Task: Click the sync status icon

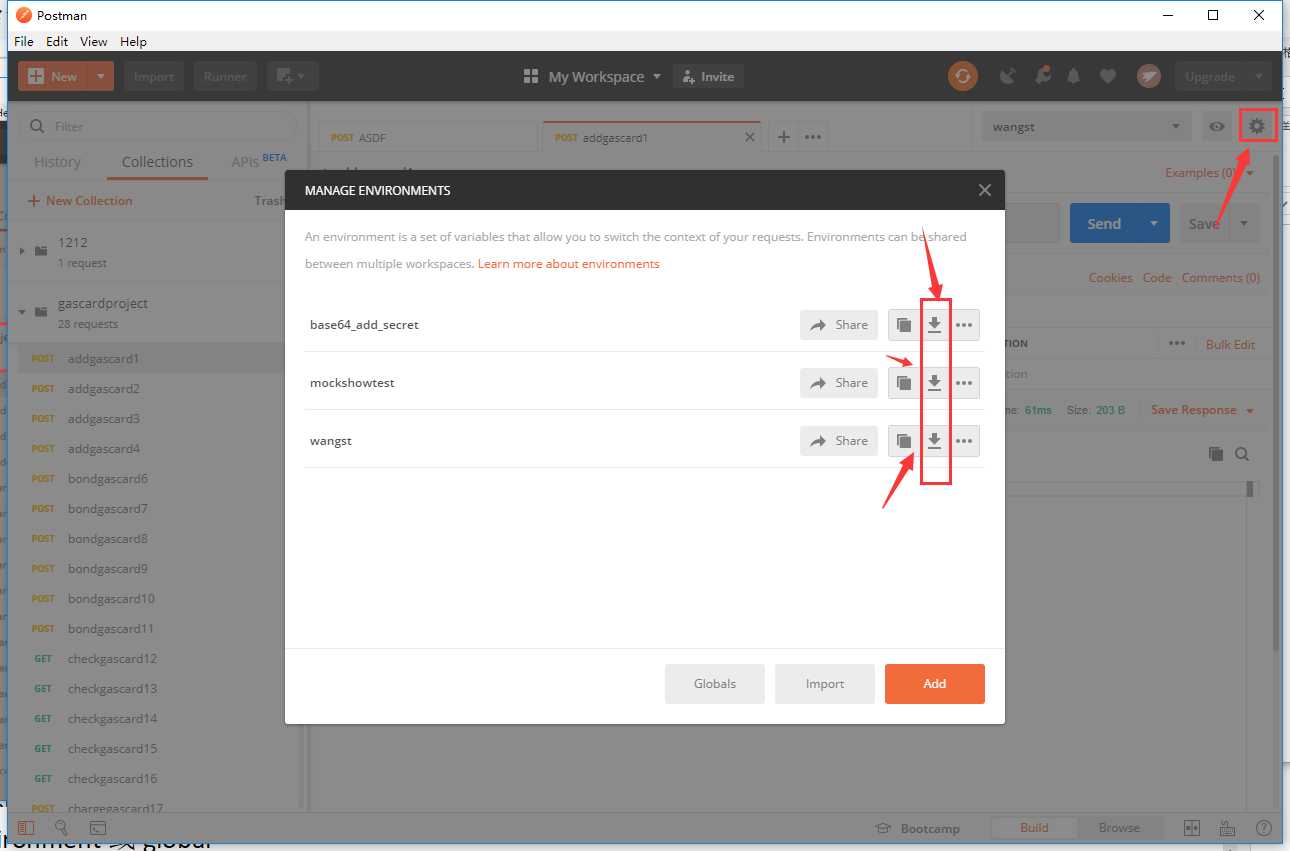Action: click(963, 76)
